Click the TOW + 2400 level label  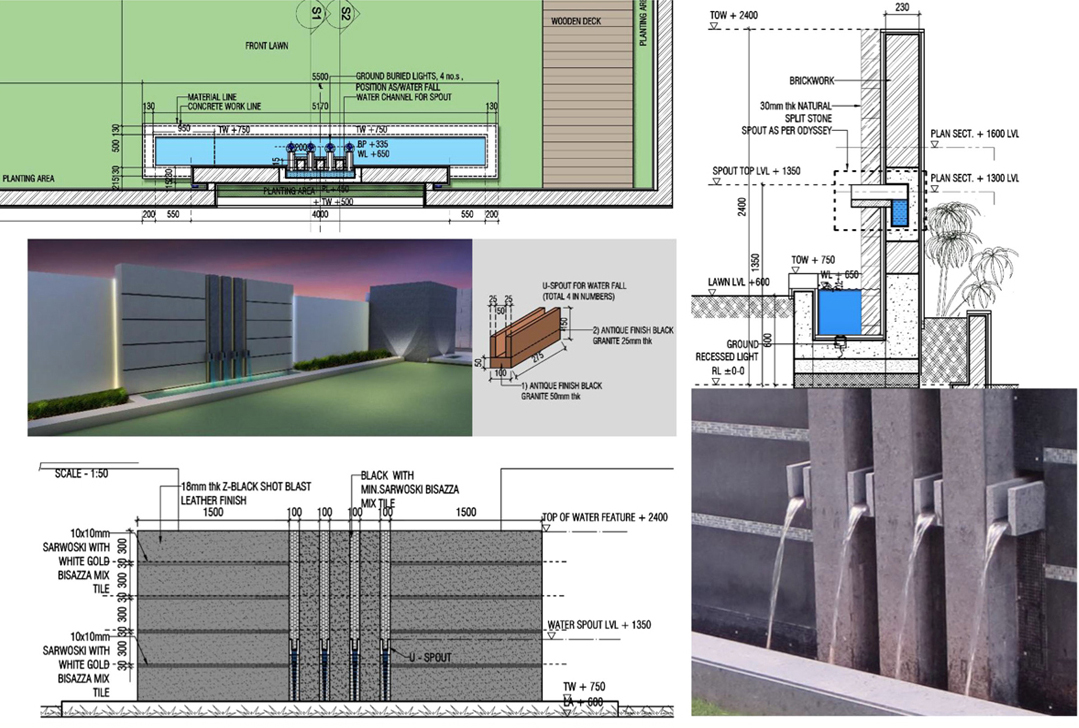pyautogui.click(x=734, y=15)
